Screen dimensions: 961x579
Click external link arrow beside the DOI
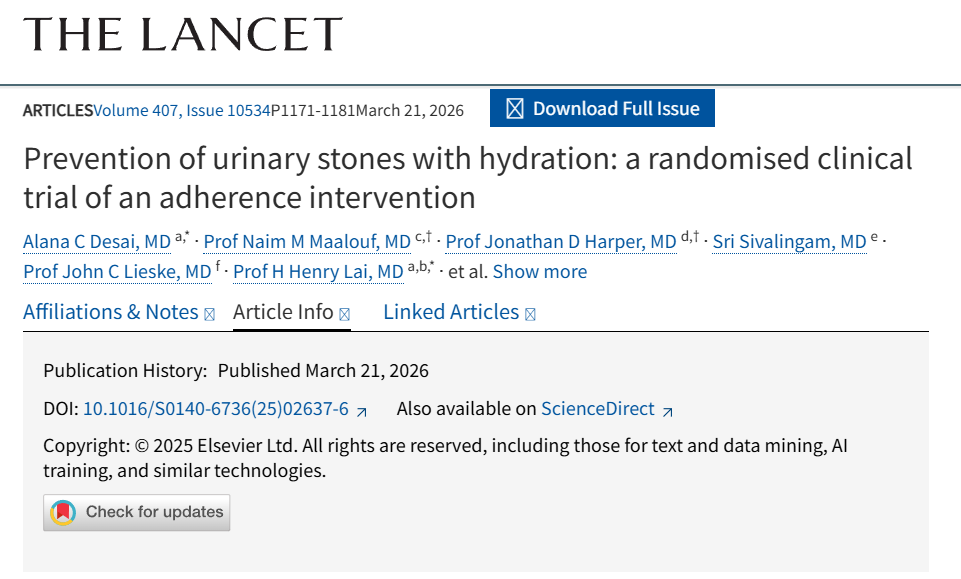tap(362, 410)
